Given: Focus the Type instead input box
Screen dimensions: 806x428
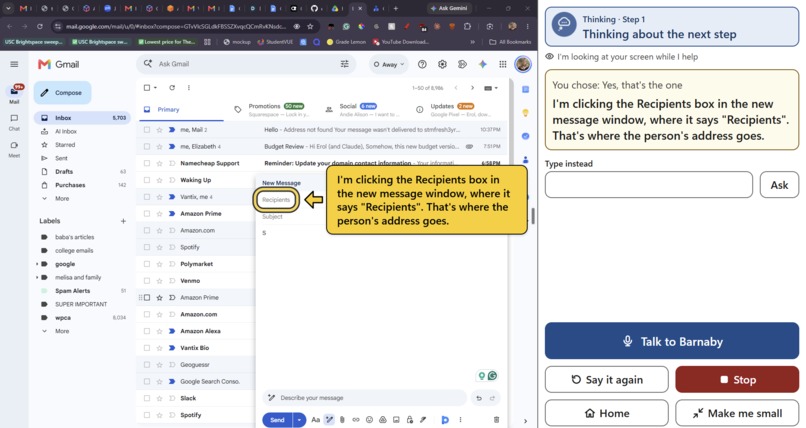Looking at the screenshot, I should 649,185.
